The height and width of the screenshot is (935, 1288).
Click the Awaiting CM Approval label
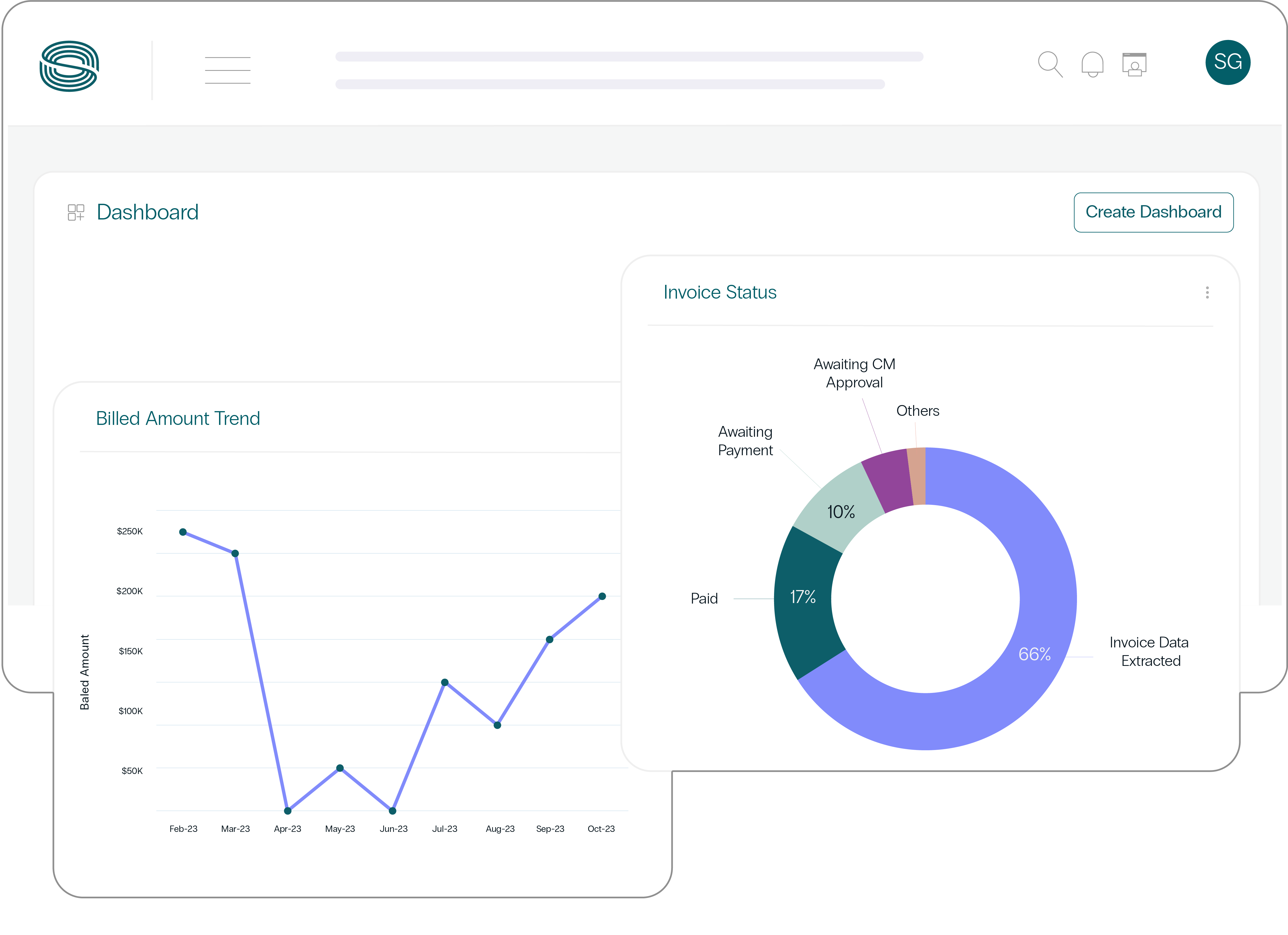point(854,373)
